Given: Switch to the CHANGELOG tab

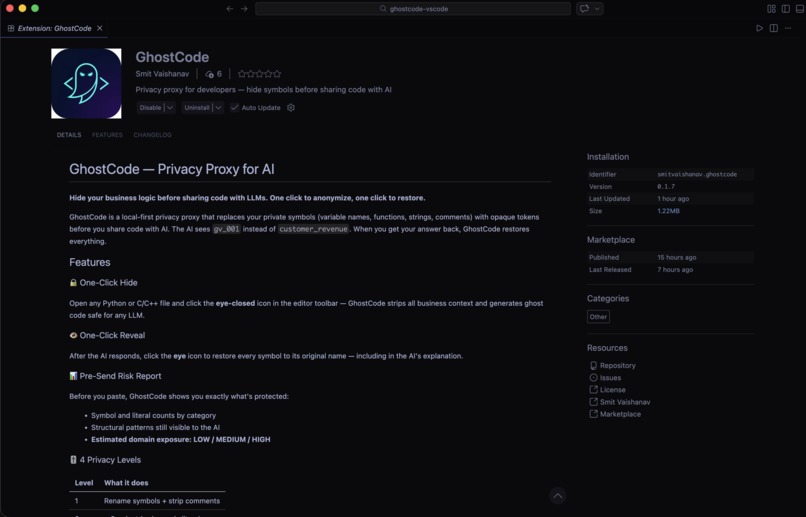Looking at the screenshot, I should (152, 135).
